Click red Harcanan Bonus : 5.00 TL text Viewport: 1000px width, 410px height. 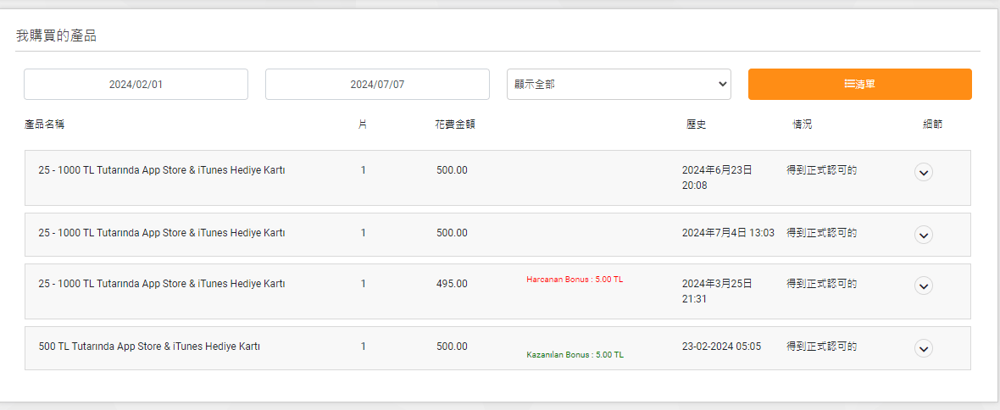pyautogui.click(x=575, y=280)
